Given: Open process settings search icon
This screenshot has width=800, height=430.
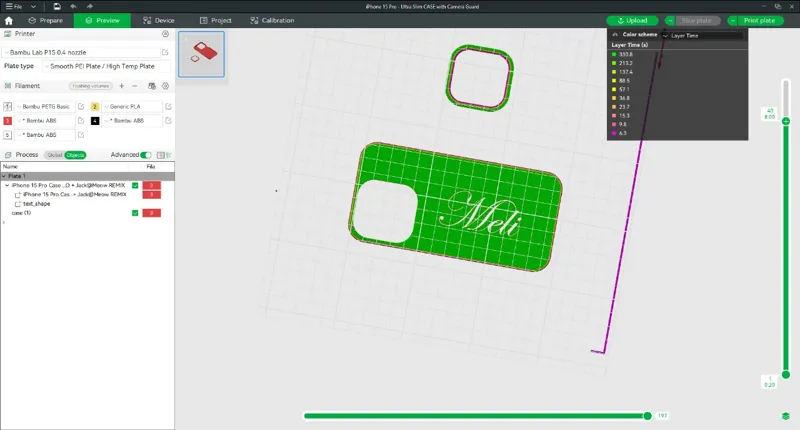Looking at the screenshot, I should click(169, 155).
